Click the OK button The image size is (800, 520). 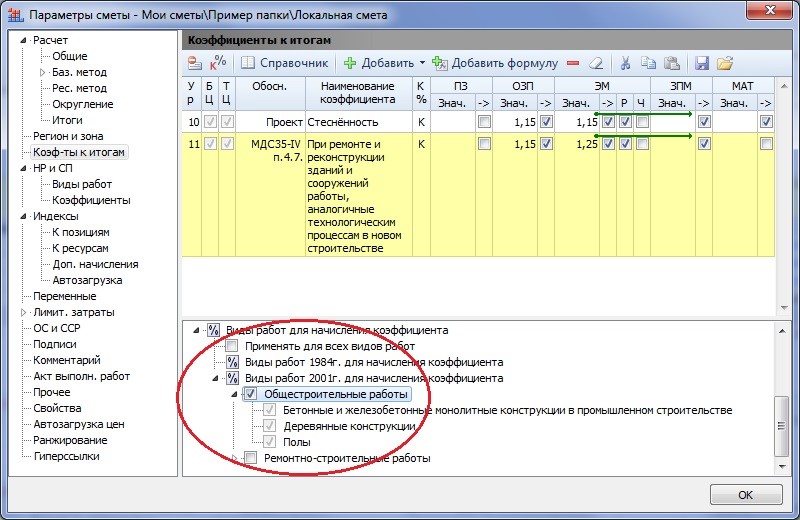click(745, 494)
